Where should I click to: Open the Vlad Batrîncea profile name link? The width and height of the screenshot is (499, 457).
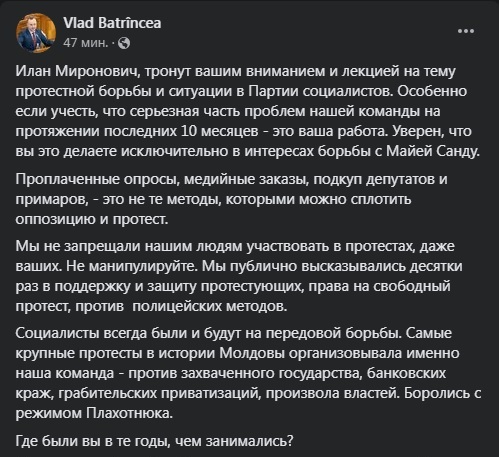click(112, 23)
